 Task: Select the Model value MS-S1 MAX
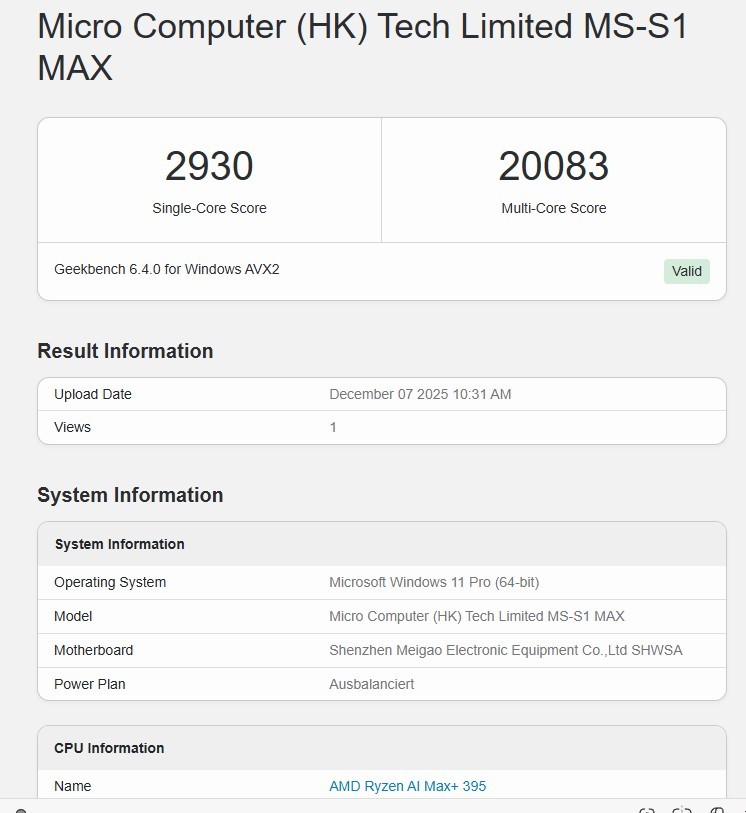coord(476,616)
